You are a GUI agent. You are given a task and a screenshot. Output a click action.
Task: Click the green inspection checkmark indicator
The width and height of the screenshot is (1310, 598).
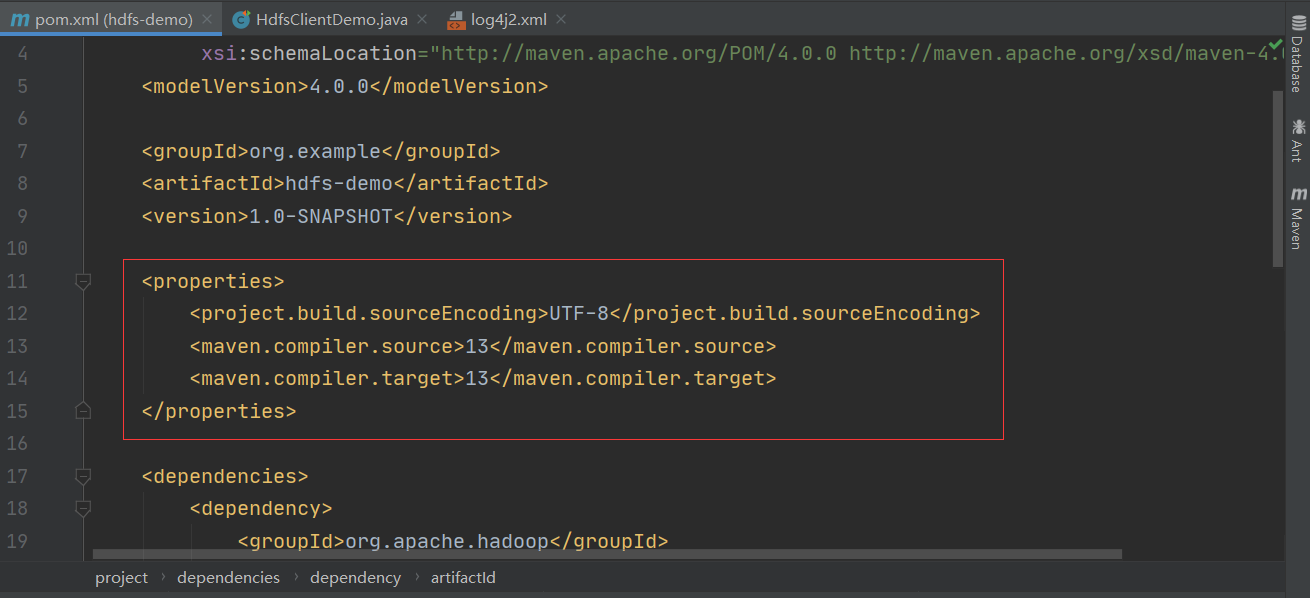point(1275,45)
